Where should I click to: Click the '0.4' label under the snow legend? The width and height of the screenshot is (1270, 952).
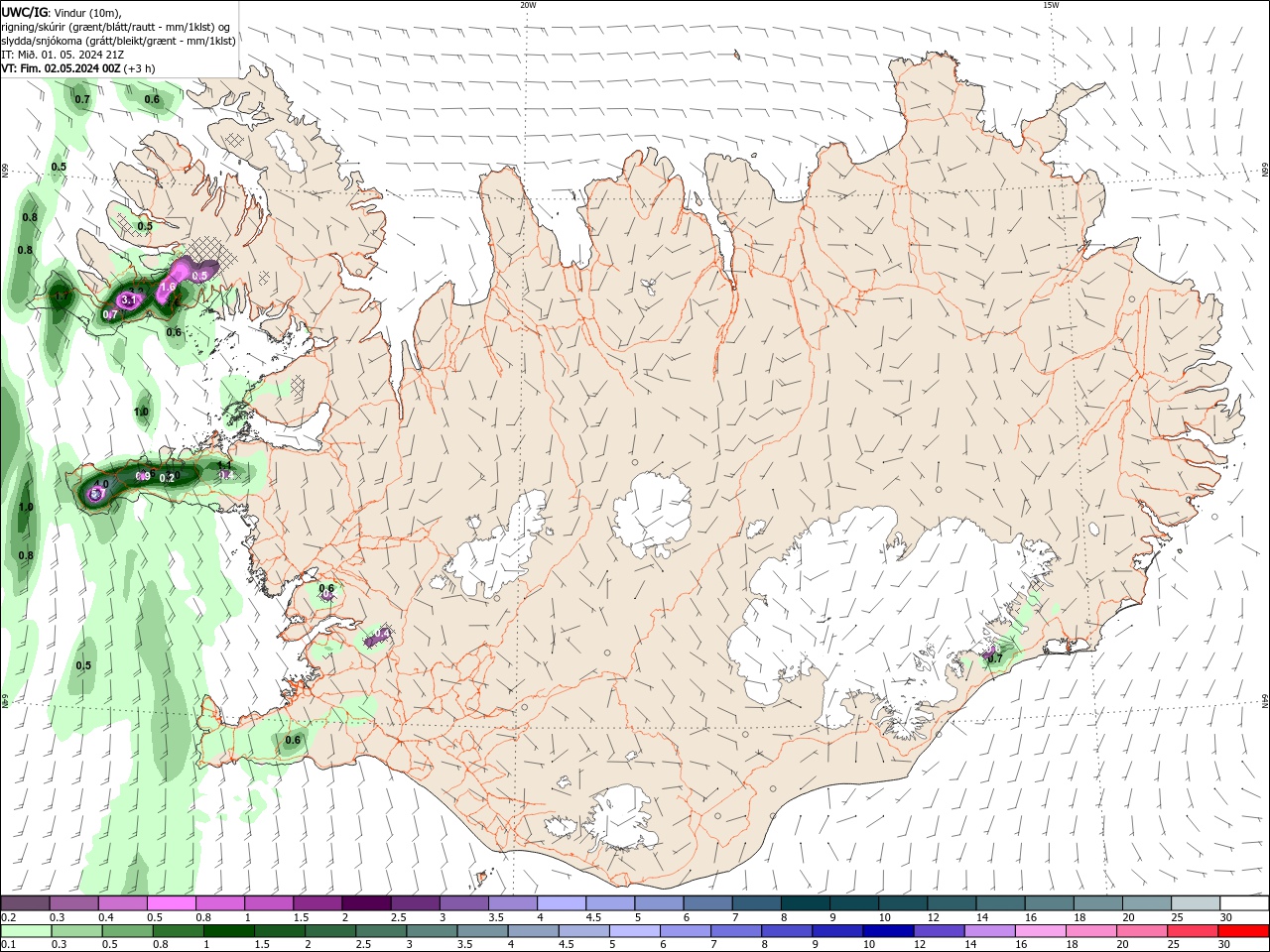click(x=106, y=917)
